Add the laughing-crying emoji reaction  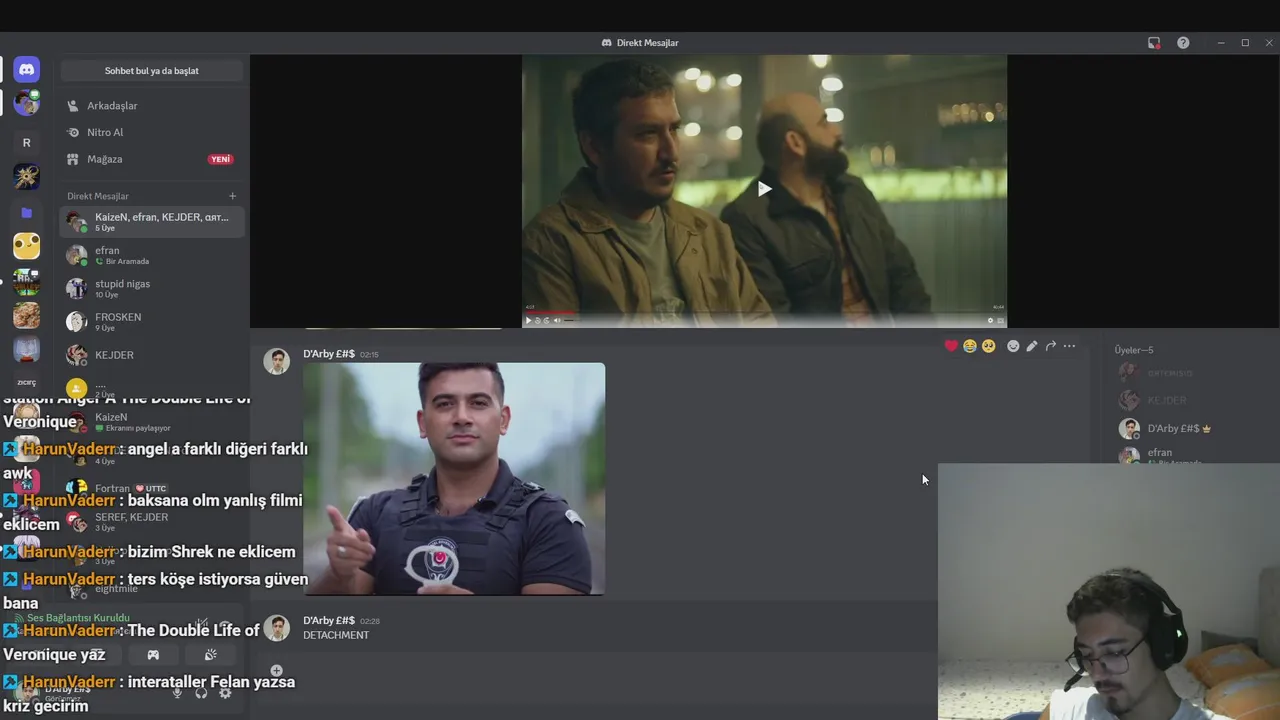(x=970, y=346)
